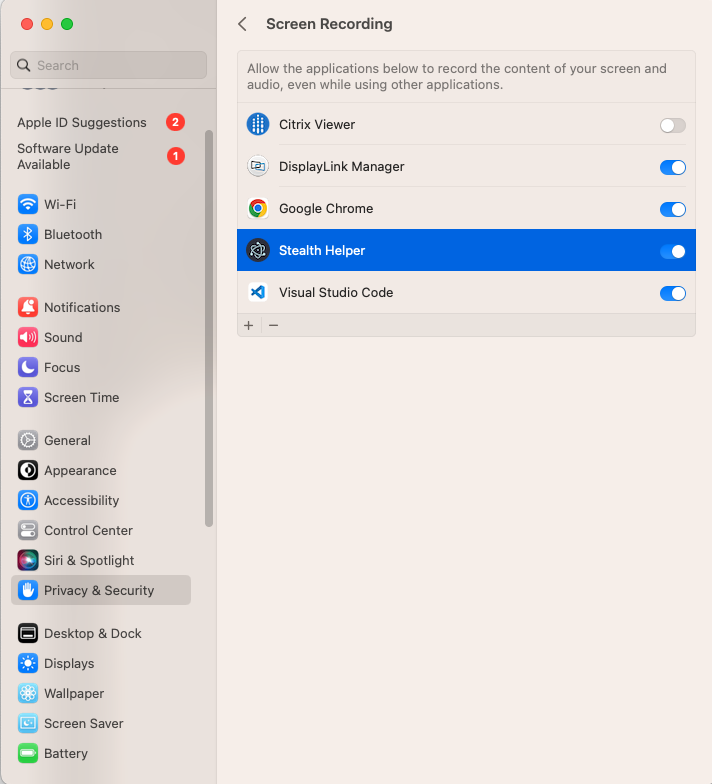Select the Focus settings label
Screen dimensions: 712x784
click(62, 368)
